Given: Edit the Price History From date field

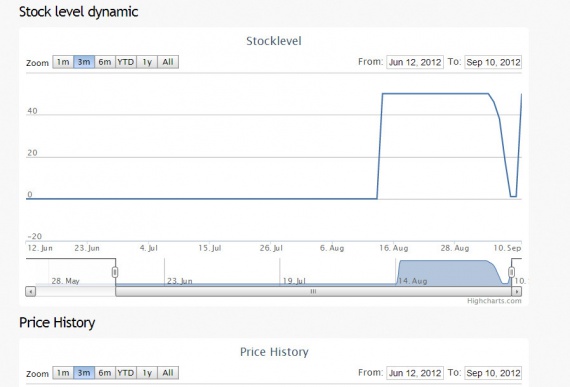Looking at the screenshot, I should point(415,373).
